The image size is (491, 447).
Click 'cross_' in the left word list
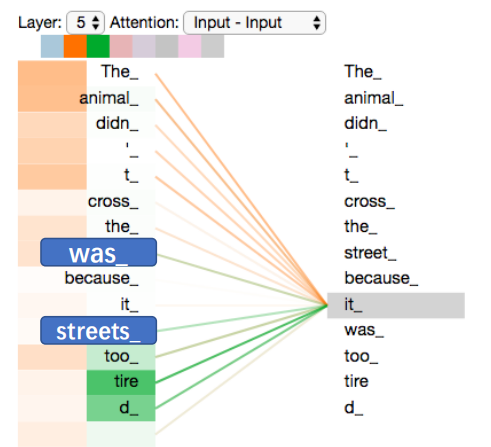(x=113, y=202)
